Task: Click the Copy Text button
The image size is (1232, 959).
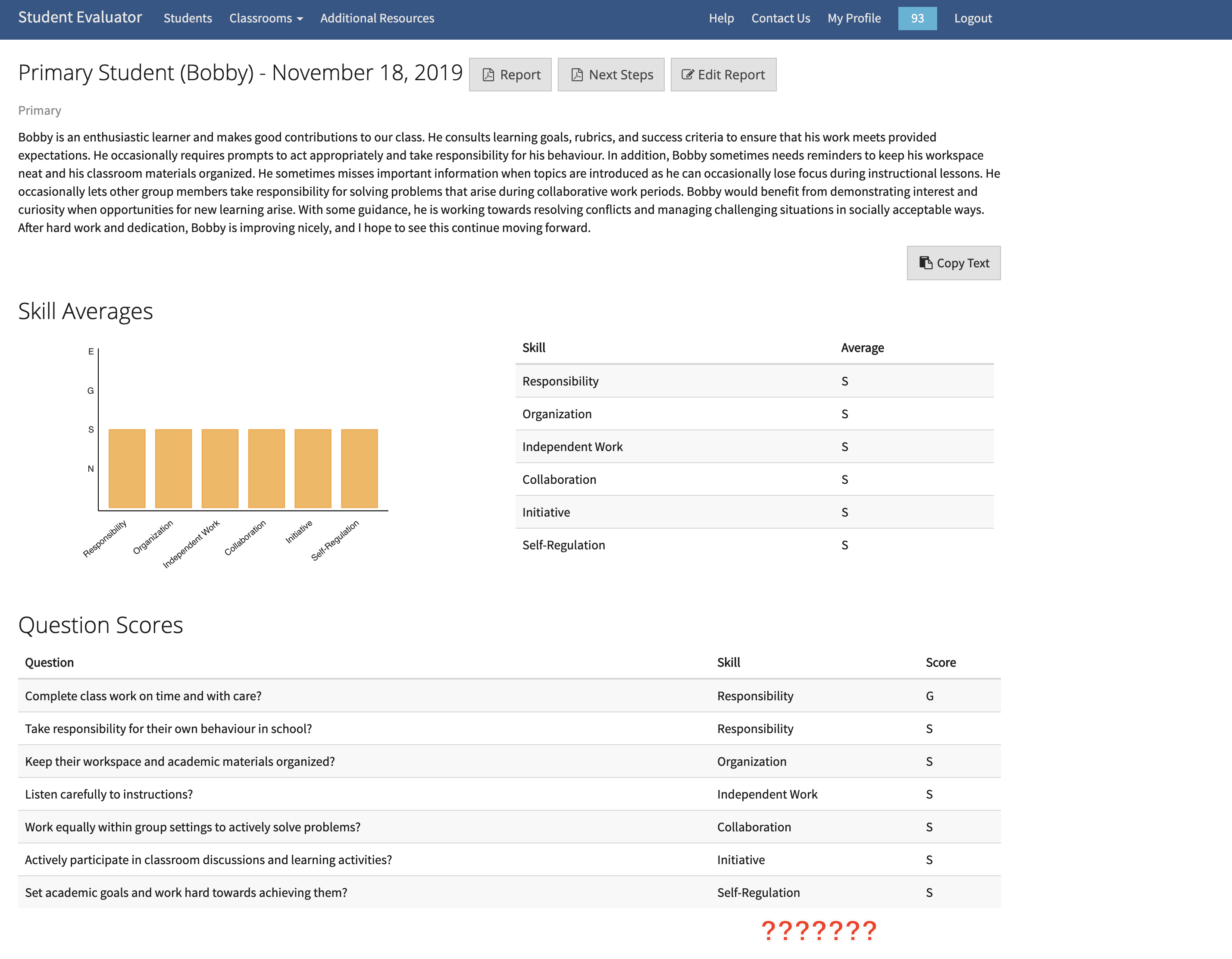Action: click(954, 263)
